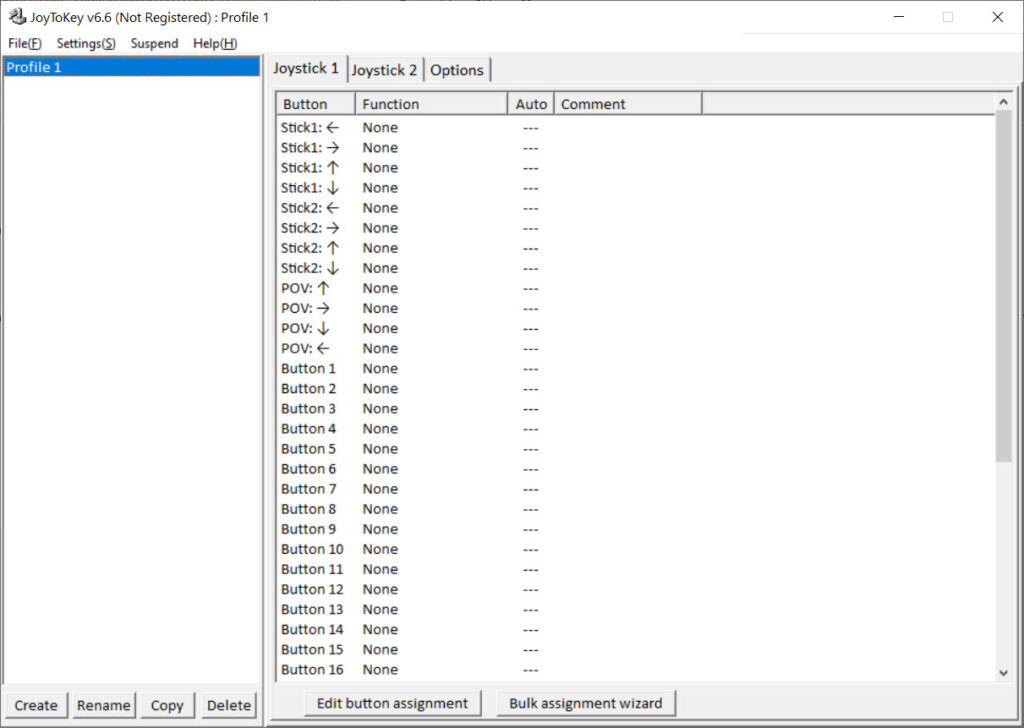Select the Button 12 row

(x=635, y=590)
